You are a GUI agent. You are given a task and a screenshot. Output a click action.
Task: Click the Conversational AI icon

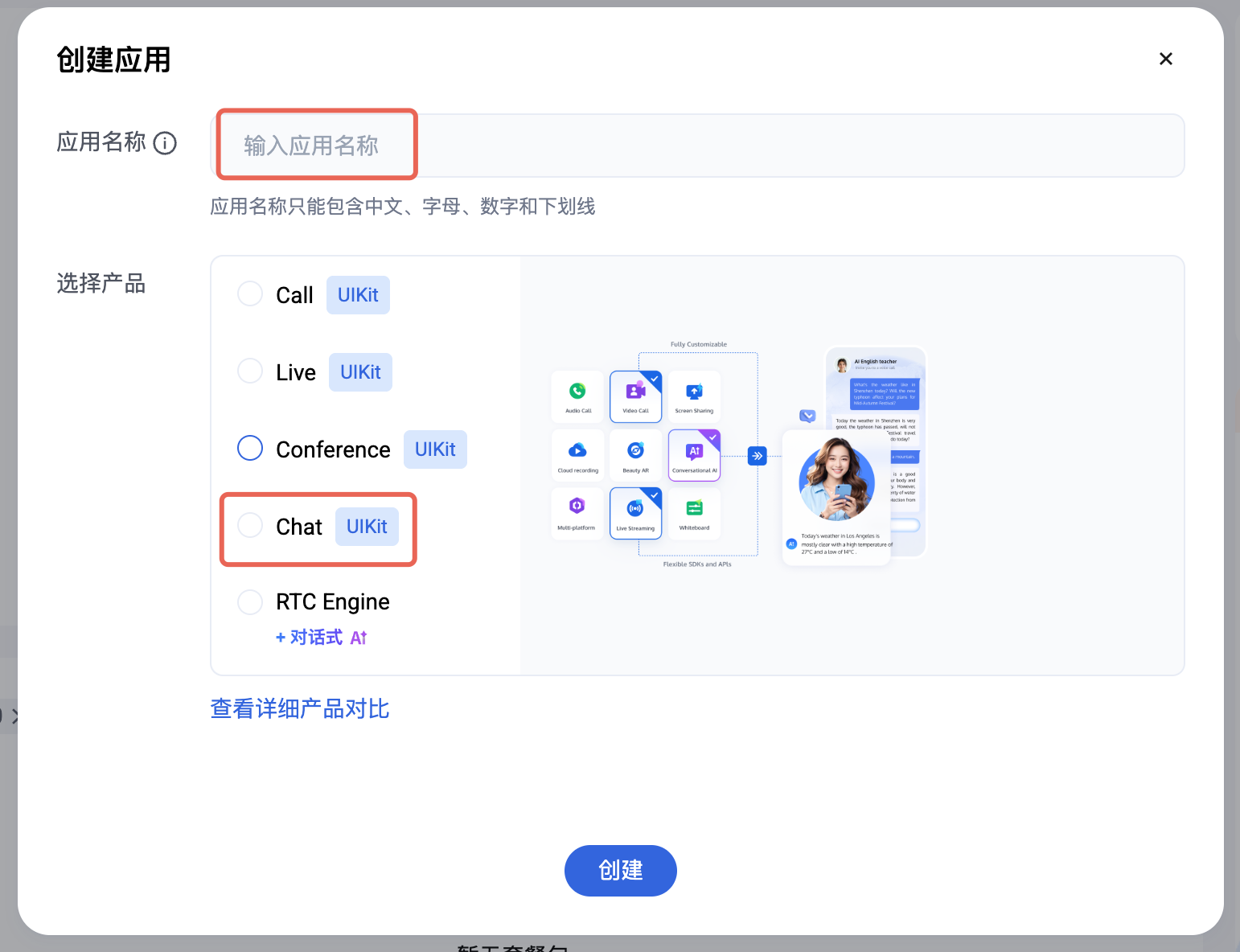click(695, 451)
